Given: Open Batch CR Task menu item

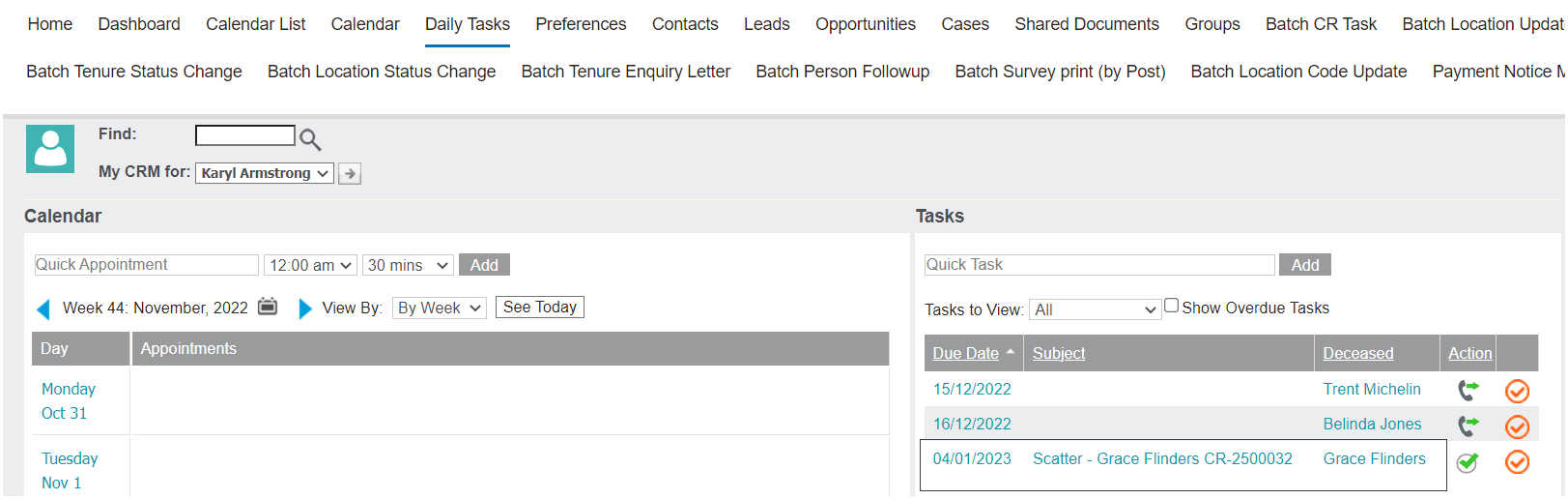Looking at the screenshot, I should pos(1321,24).
